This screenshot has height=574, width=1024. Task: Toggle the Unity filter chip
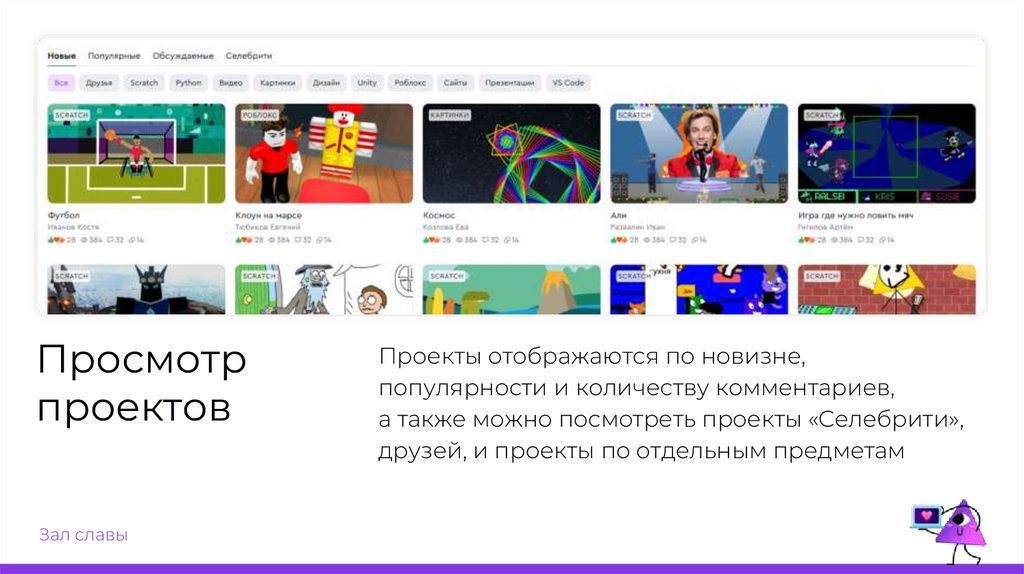click(366, 83)
